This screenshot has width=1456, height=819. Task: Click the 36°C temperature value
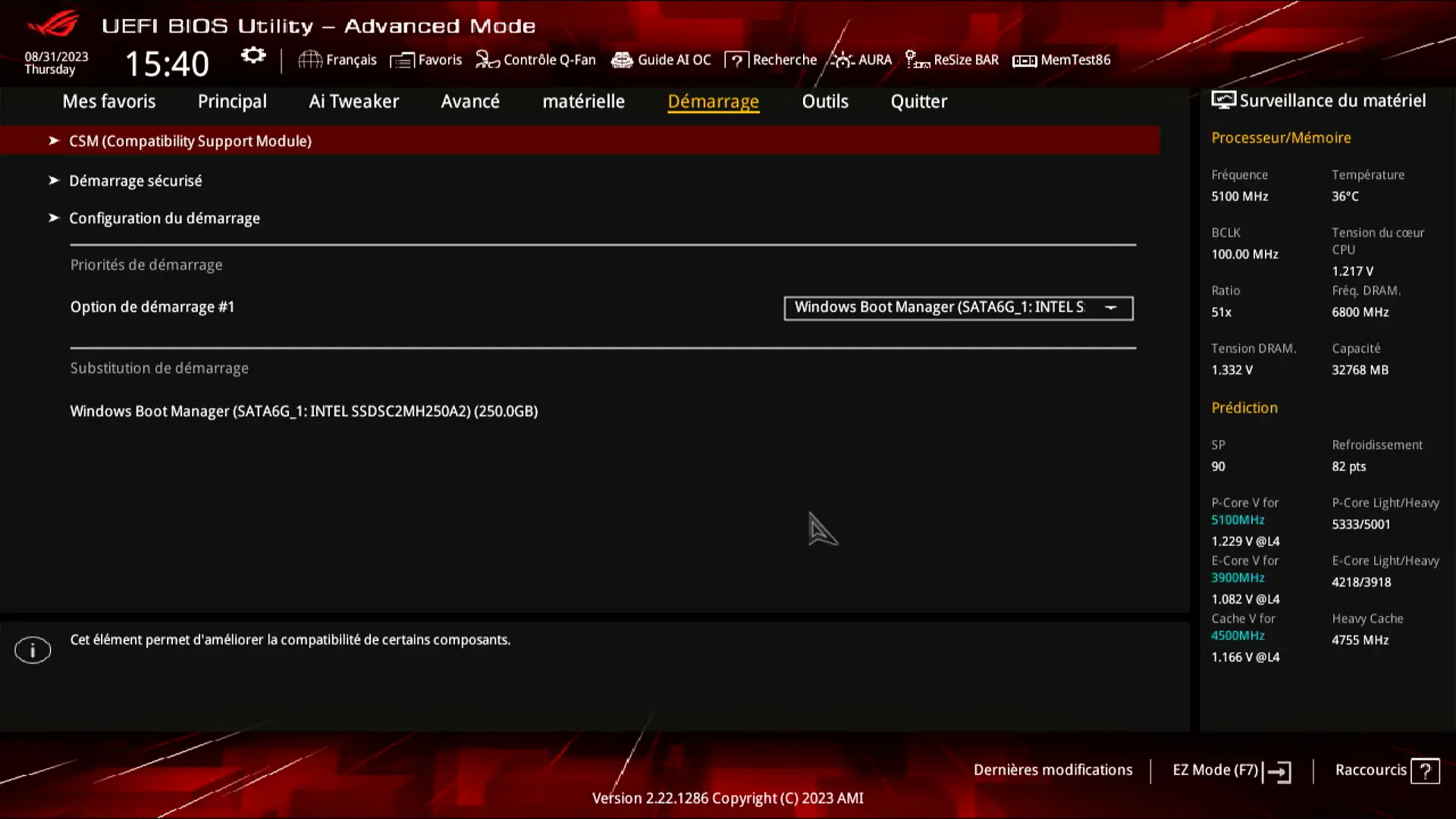tap(1345, 196)
